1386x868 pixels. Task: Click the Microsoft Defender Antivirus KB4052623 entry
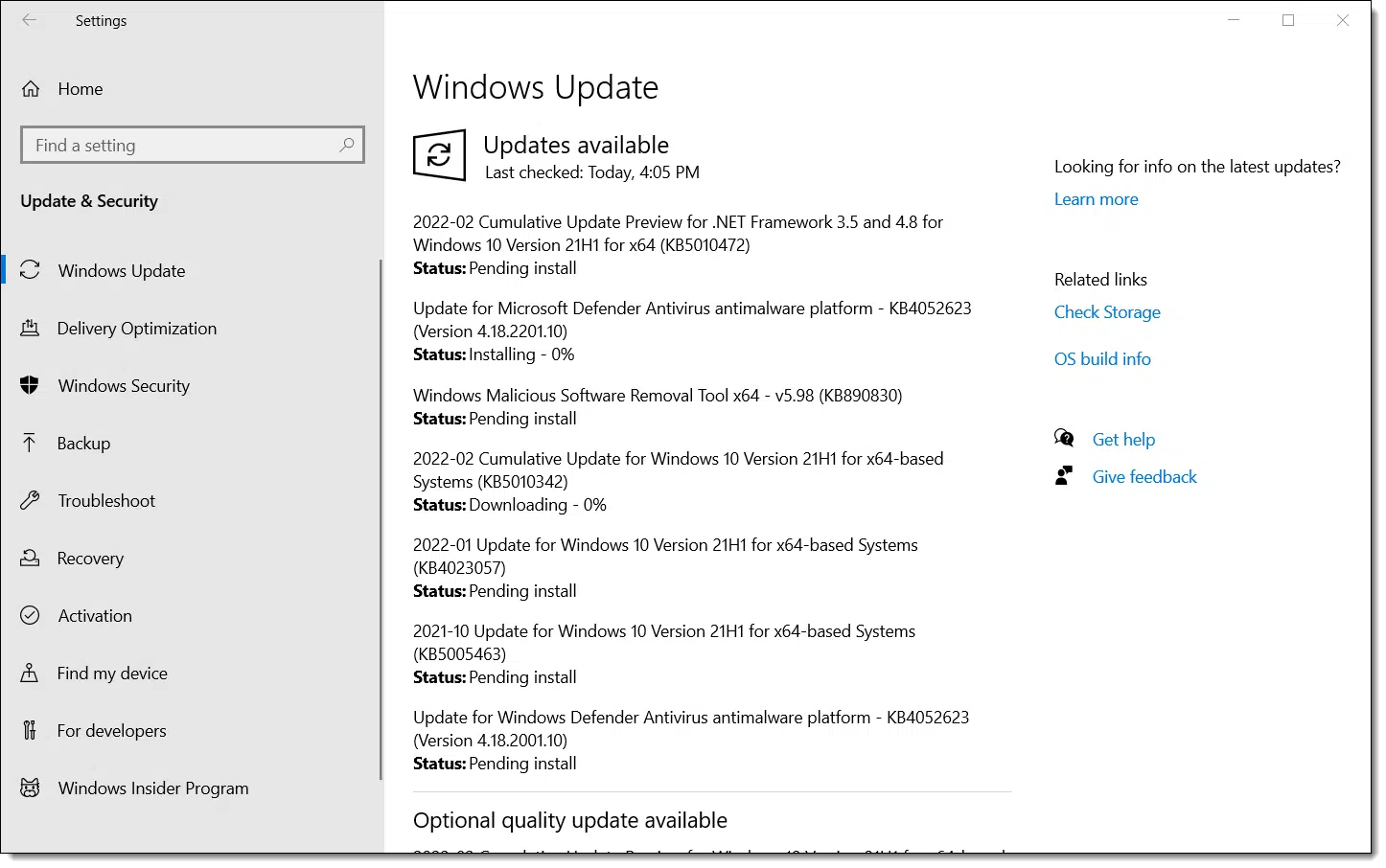click(x=692, y=331)
